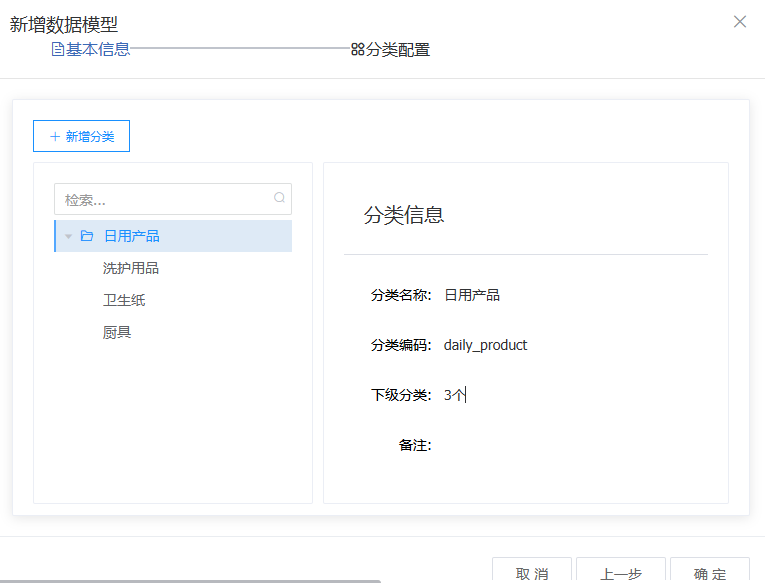Click the plus icon on 新增分类 button
Image resolution: width=765 pixels, height=583 pixels.
55,137
